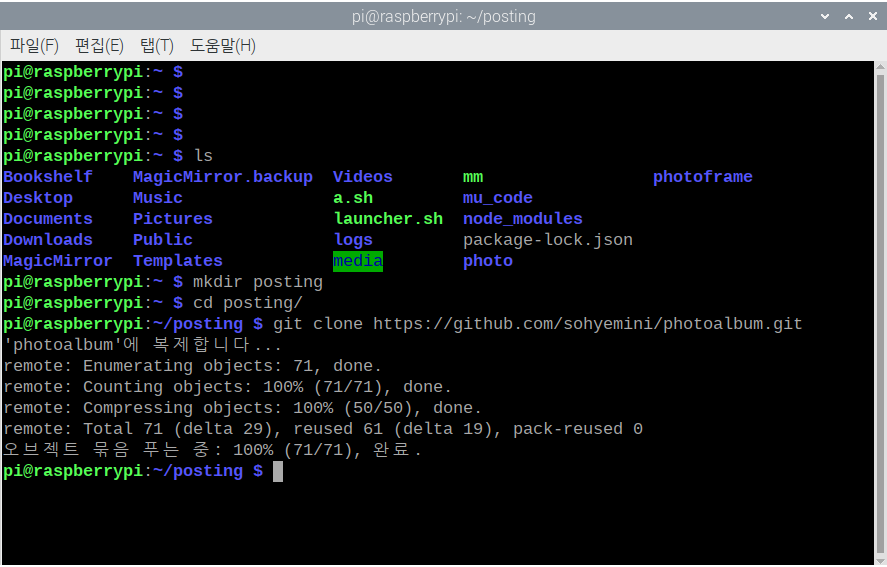
Task: Open the 편집(E) menu
Action: [x=99, y=46]
